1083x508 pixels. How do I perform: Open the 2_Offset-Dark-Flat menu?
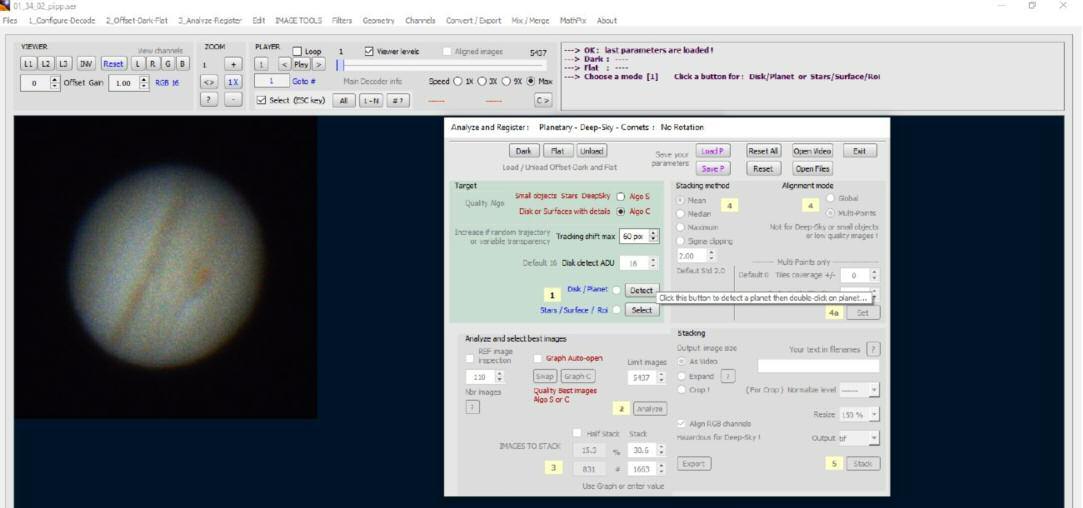click(x=137, y=21)
